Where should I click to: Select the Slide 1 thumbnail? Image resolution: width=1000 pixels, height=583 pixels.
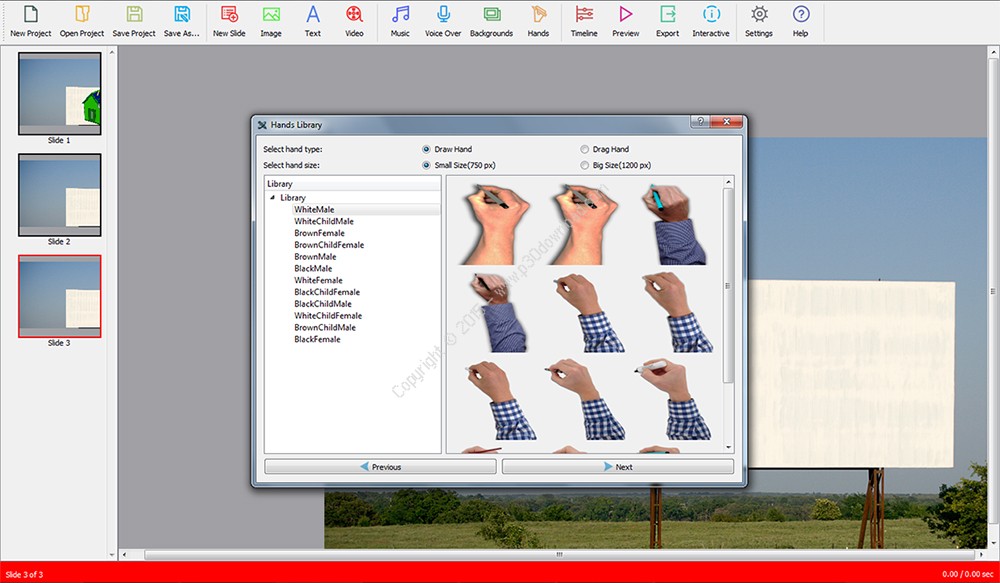60,94
